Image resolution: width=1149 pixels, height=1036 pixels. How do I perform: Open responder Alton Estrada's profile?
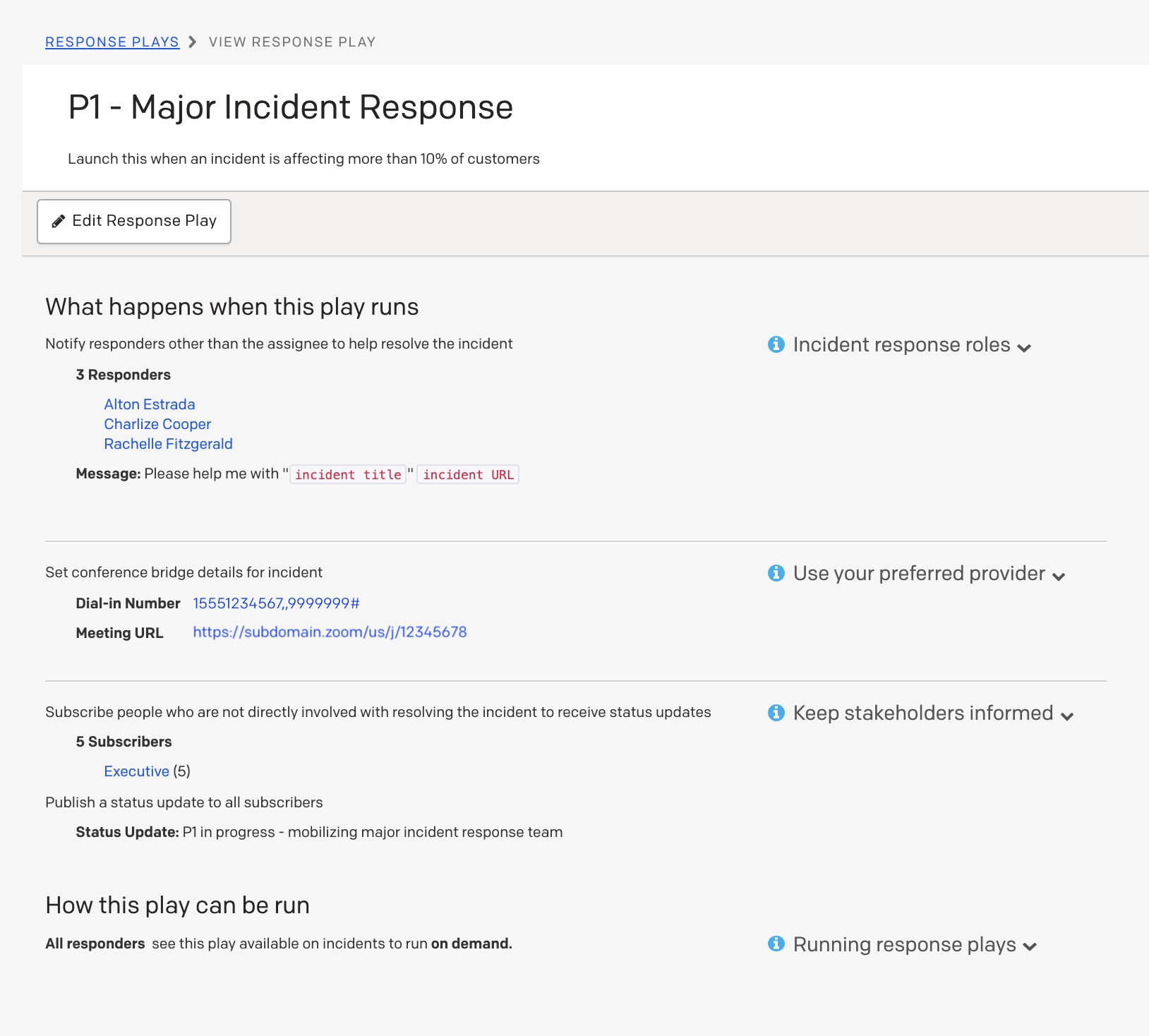pos(150,404)
